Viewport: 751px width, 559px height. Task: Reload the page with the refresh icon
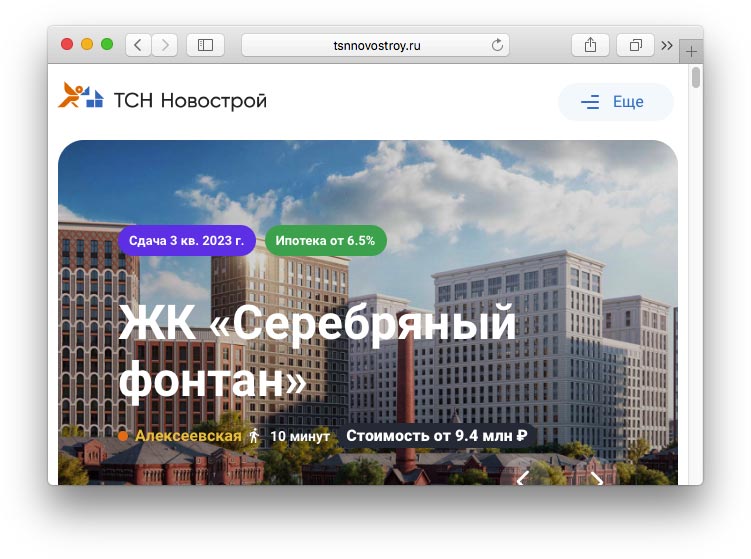[497, 45]
